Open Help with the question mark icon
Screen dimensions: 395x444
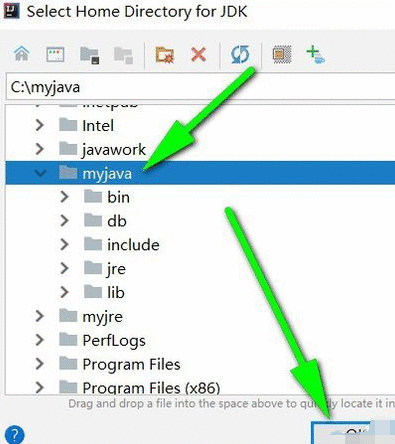click(x=15, y=435)
